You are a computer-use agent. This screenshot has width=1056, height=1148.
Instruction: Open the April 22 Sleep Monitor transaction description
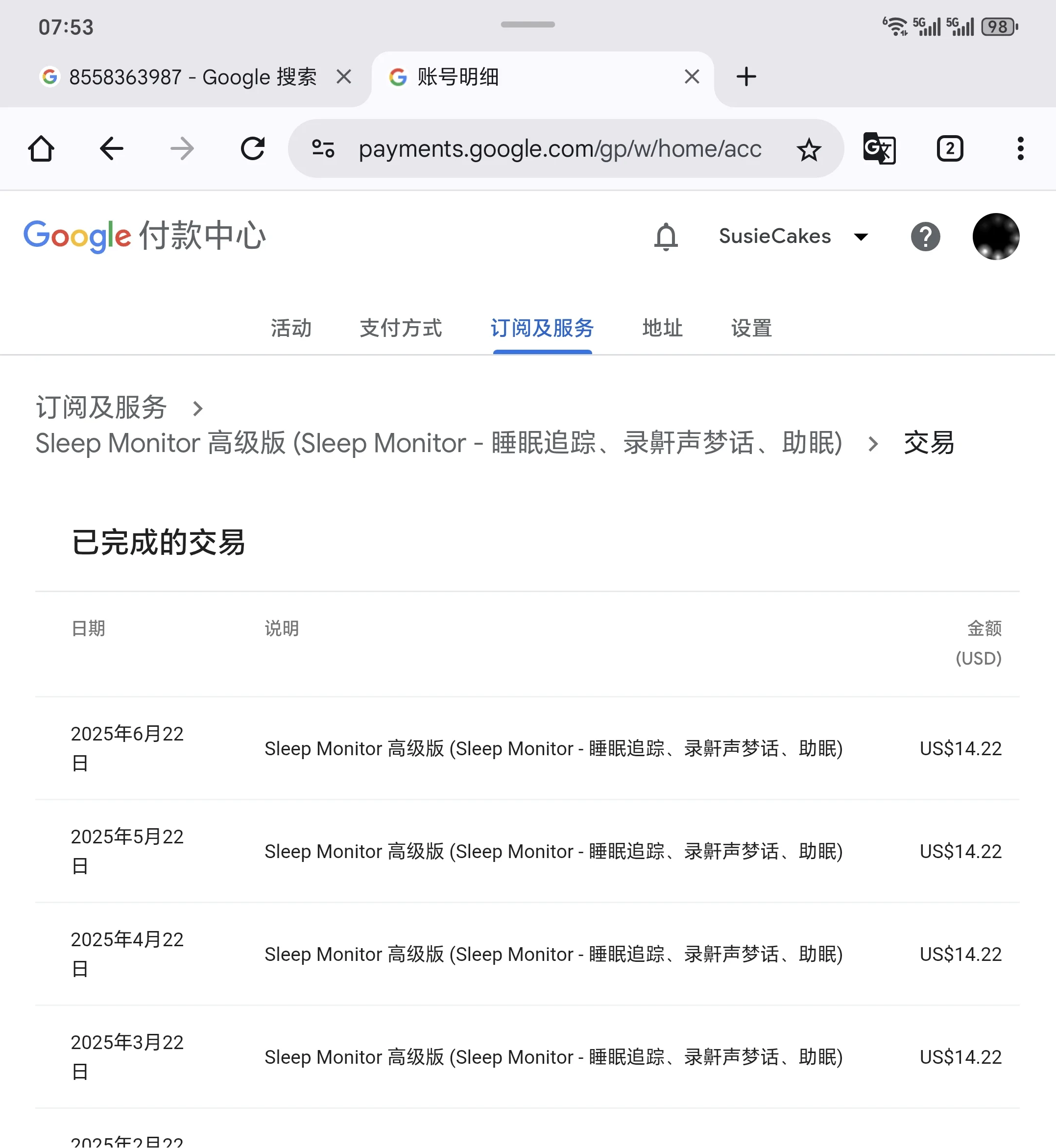(553, 954)
